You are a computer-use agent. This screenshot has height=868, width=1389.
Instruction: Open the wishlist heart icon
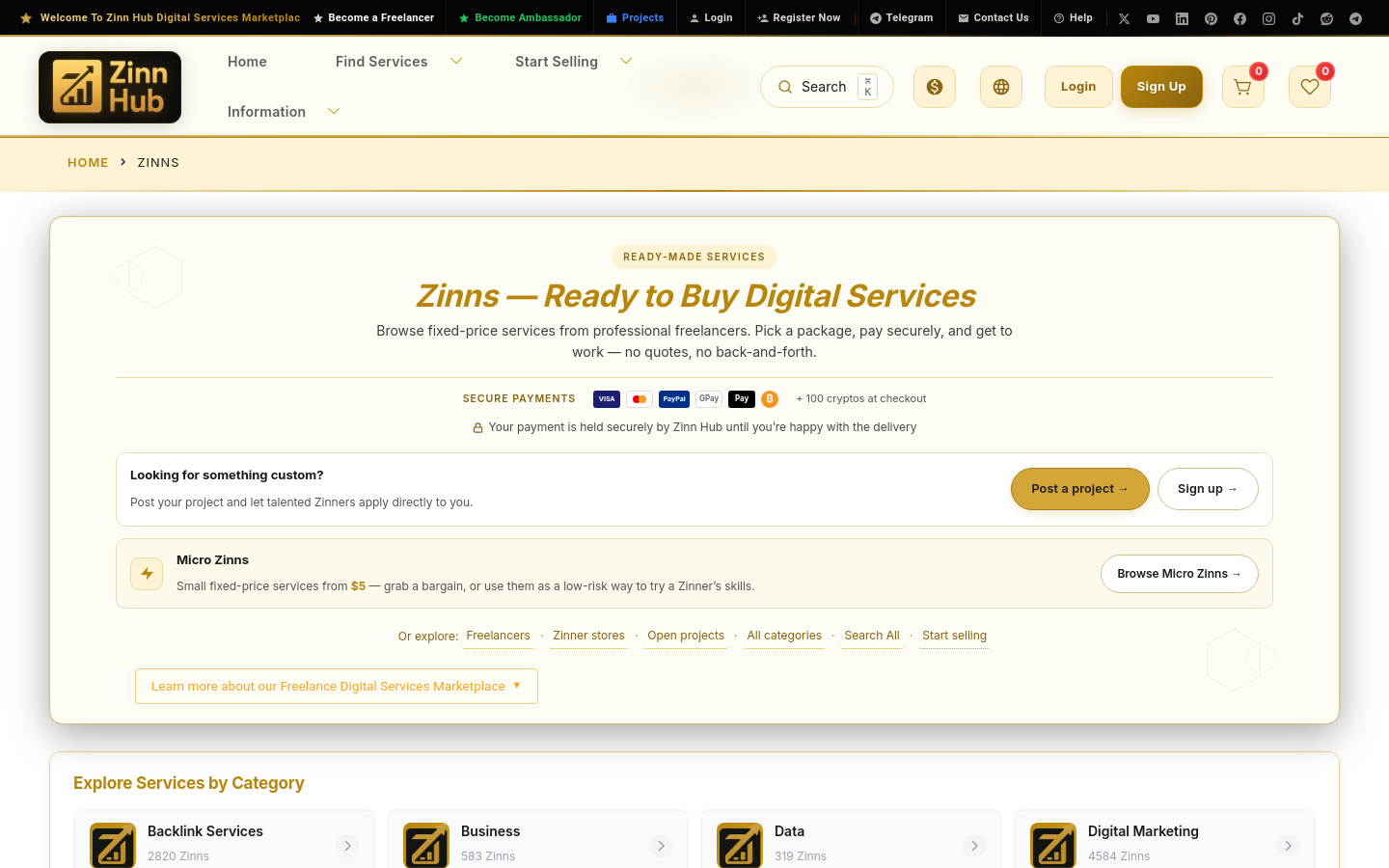pyautogui.click(x=1310, y=87)
